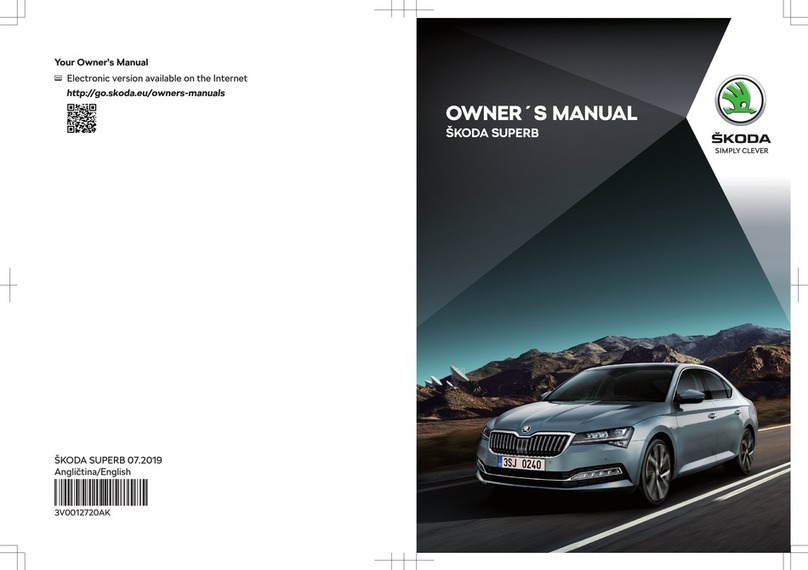Open the go.skoda.eu/owners-manuals link

coord(146,93)
